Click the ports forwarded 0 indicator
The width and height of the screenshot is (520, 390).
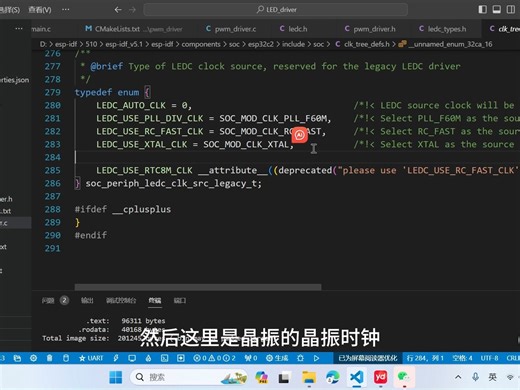(x=251, y=358)
